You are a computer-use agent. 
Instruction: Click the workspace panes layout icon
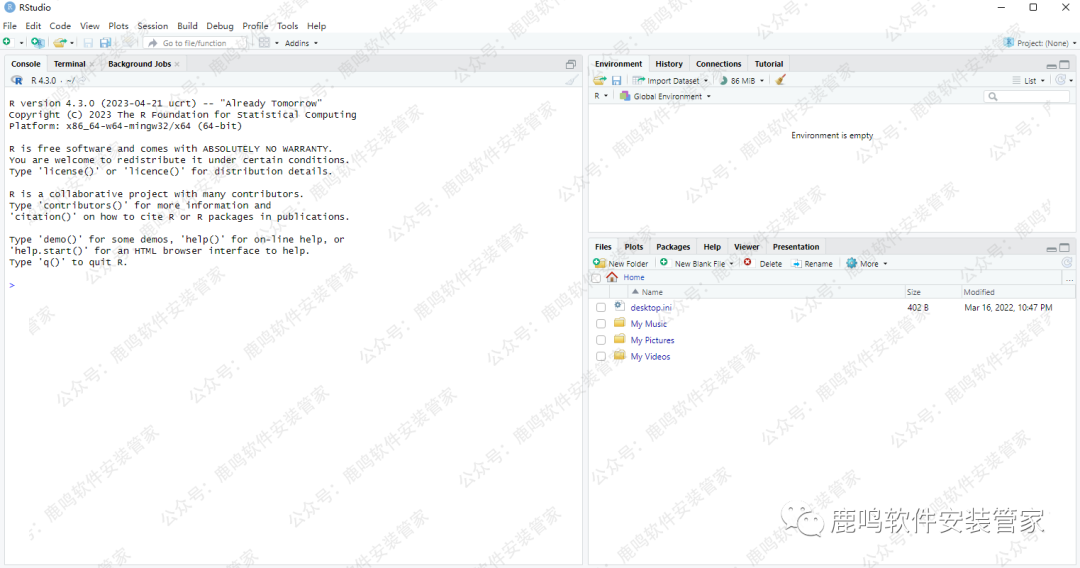[x=264, y=43]
